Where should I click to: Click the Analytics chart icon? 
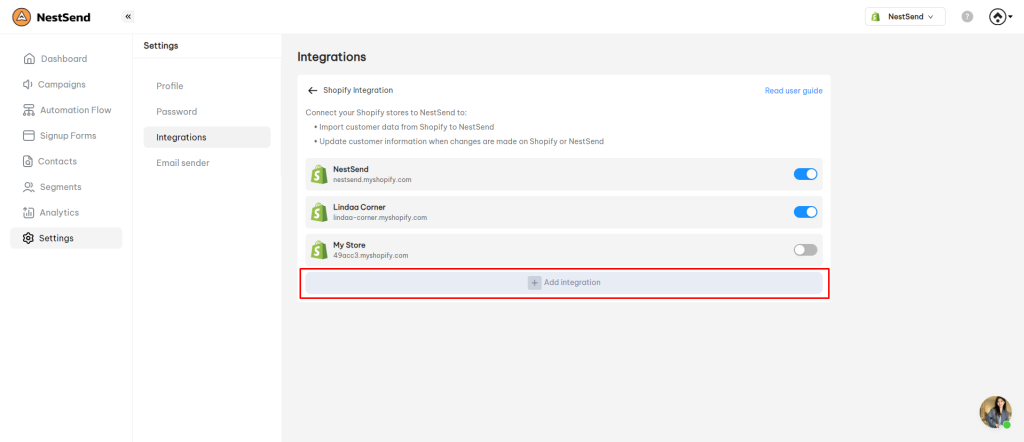[x=28, y=212]
